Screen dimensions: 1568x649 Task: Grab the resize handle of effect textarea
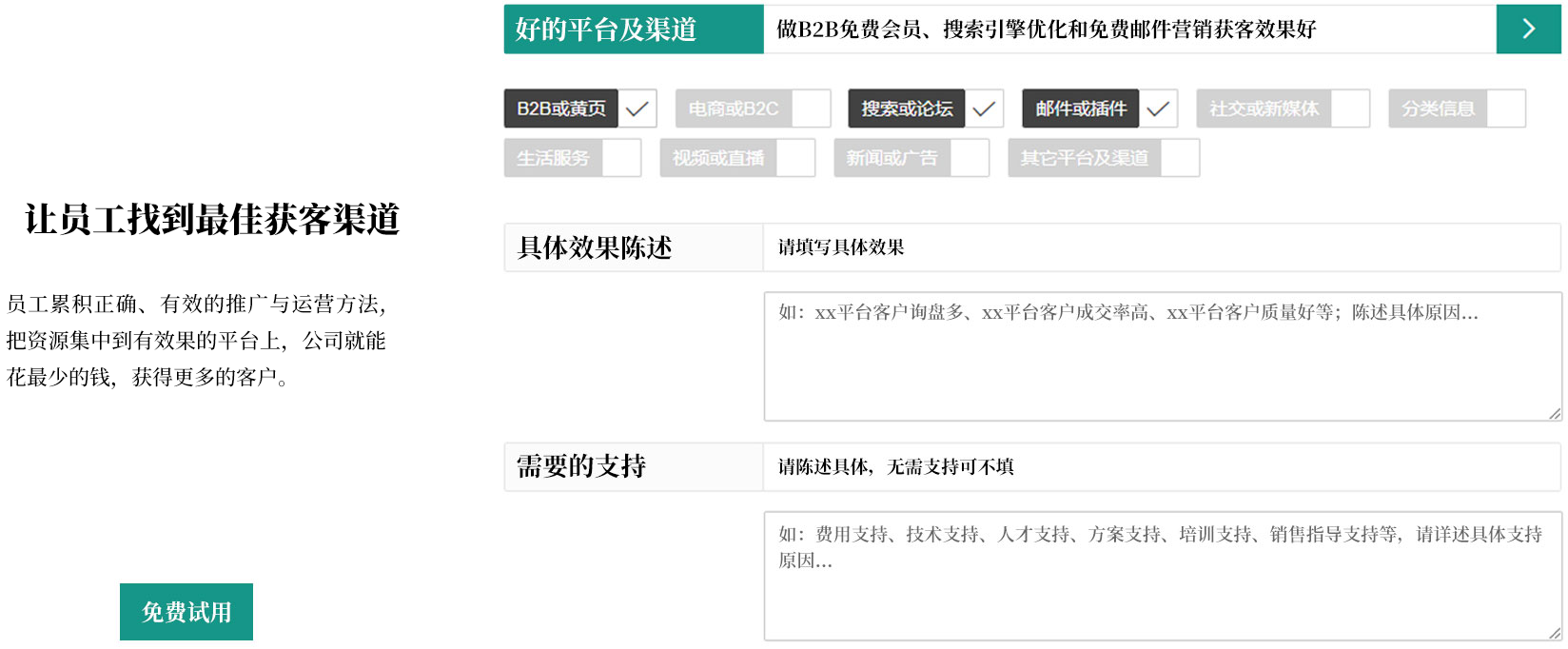pyautogui.click(x=1554, y=413)
